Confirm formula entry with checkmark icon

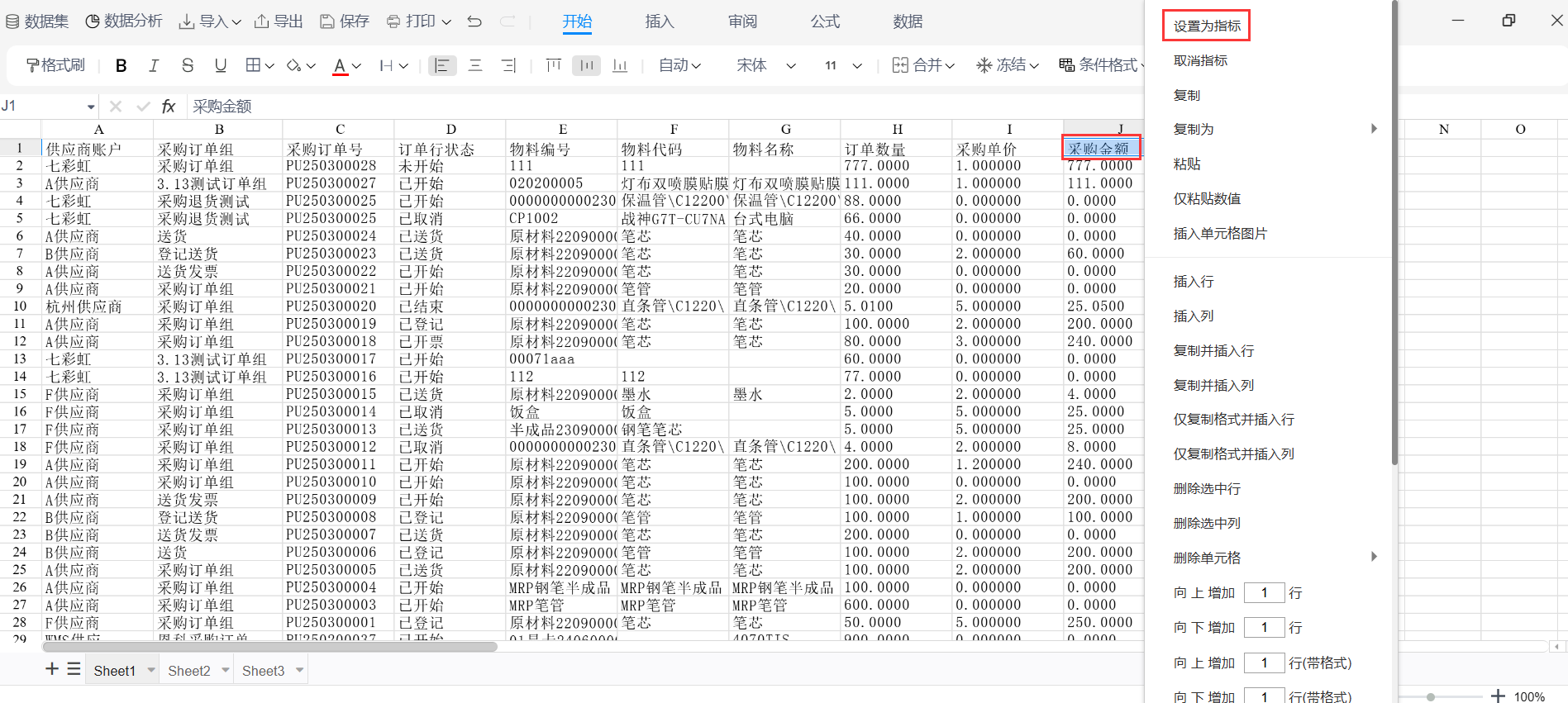143,106
